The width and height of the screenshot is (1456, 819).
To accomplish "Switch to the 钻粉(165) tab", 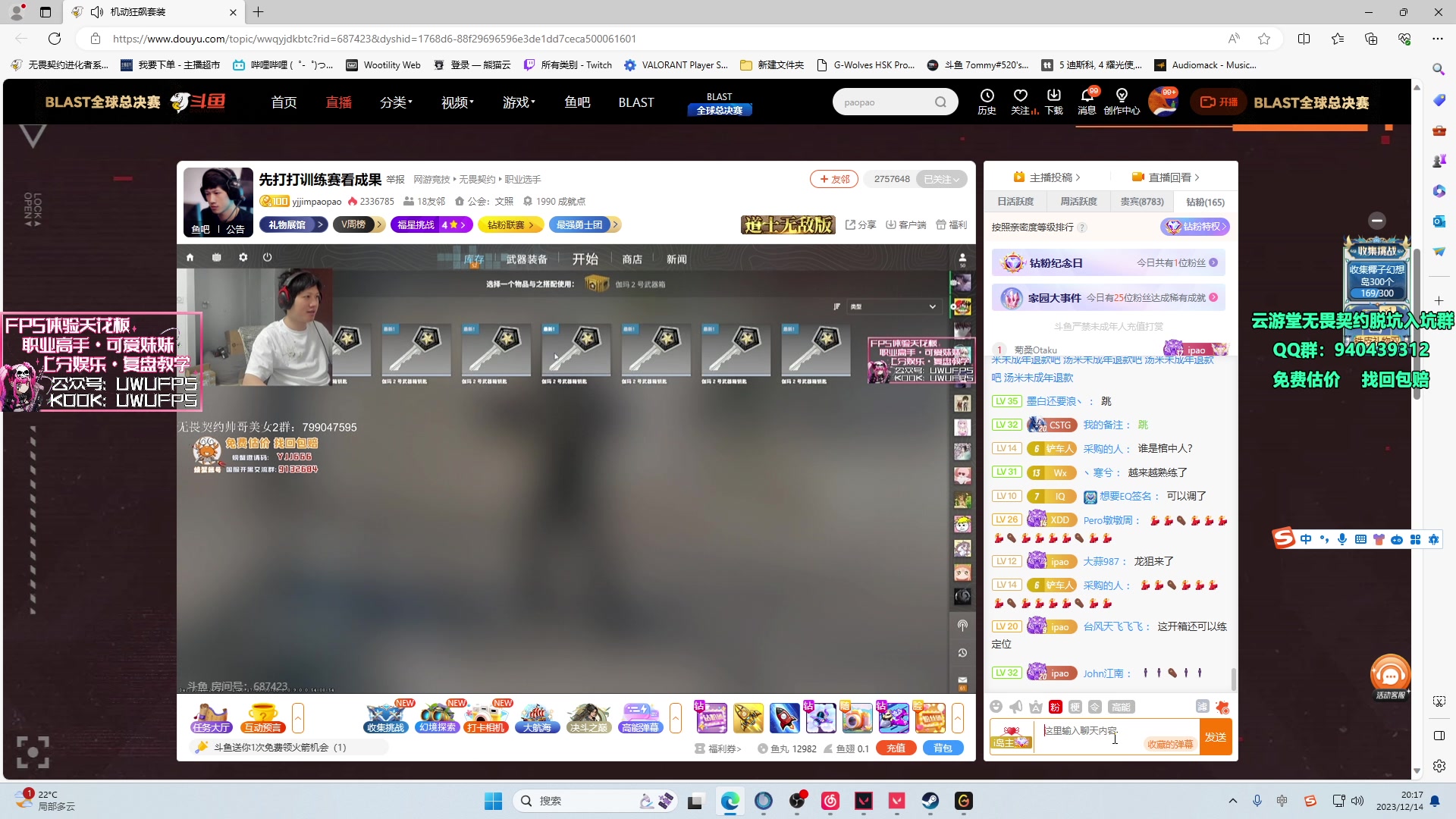I will [x=1204, y=202].
